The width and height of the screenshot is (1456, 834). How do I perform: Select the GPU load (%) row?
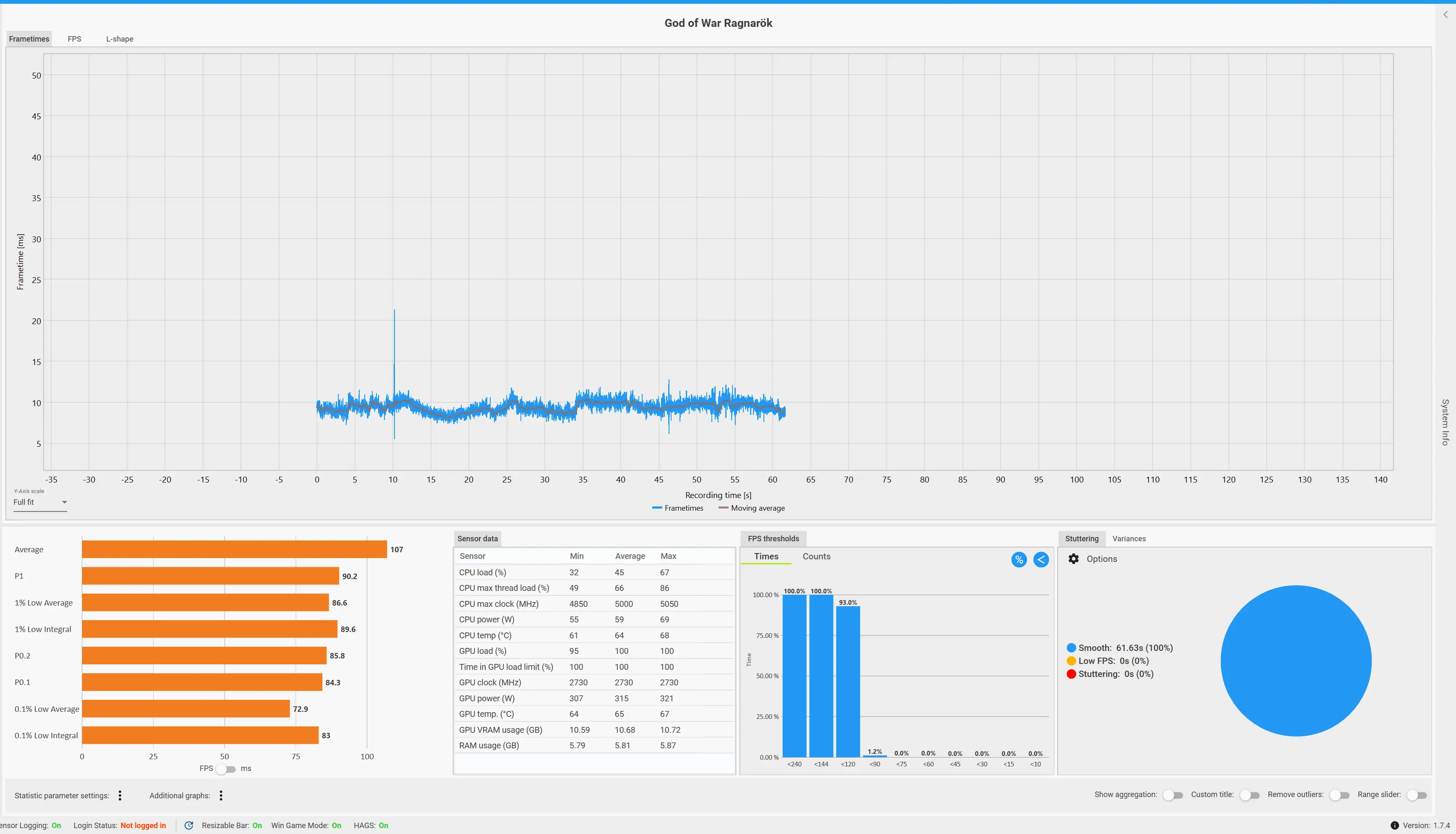click(595, 651)
